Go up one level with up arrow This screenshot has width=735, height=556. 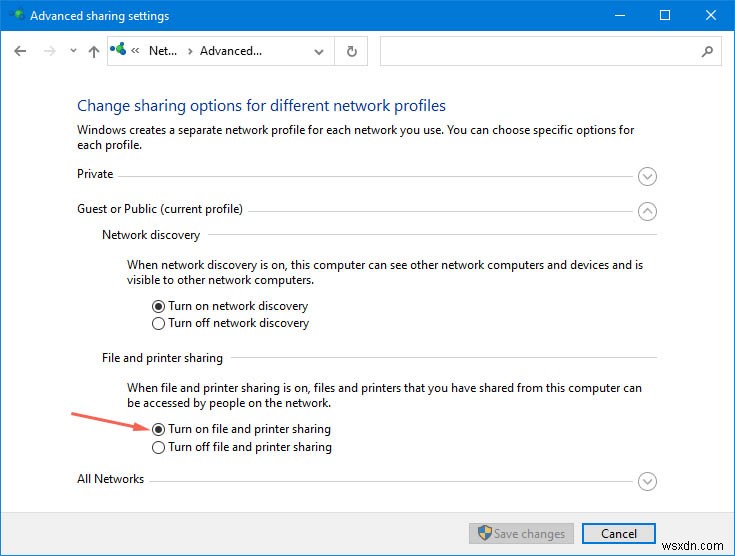pyautogui.click(x=94, y=51)
